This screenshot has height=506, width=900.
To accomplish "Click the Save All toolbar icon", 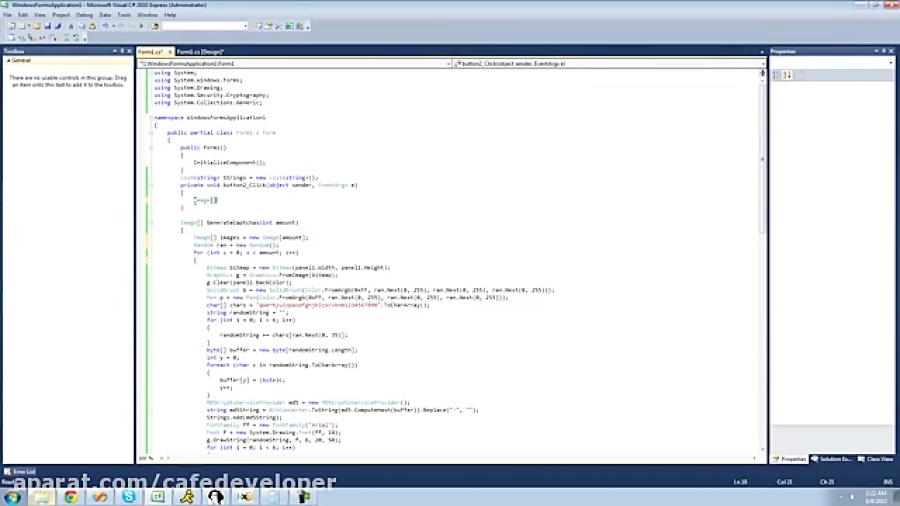I will tap(58, 26).
